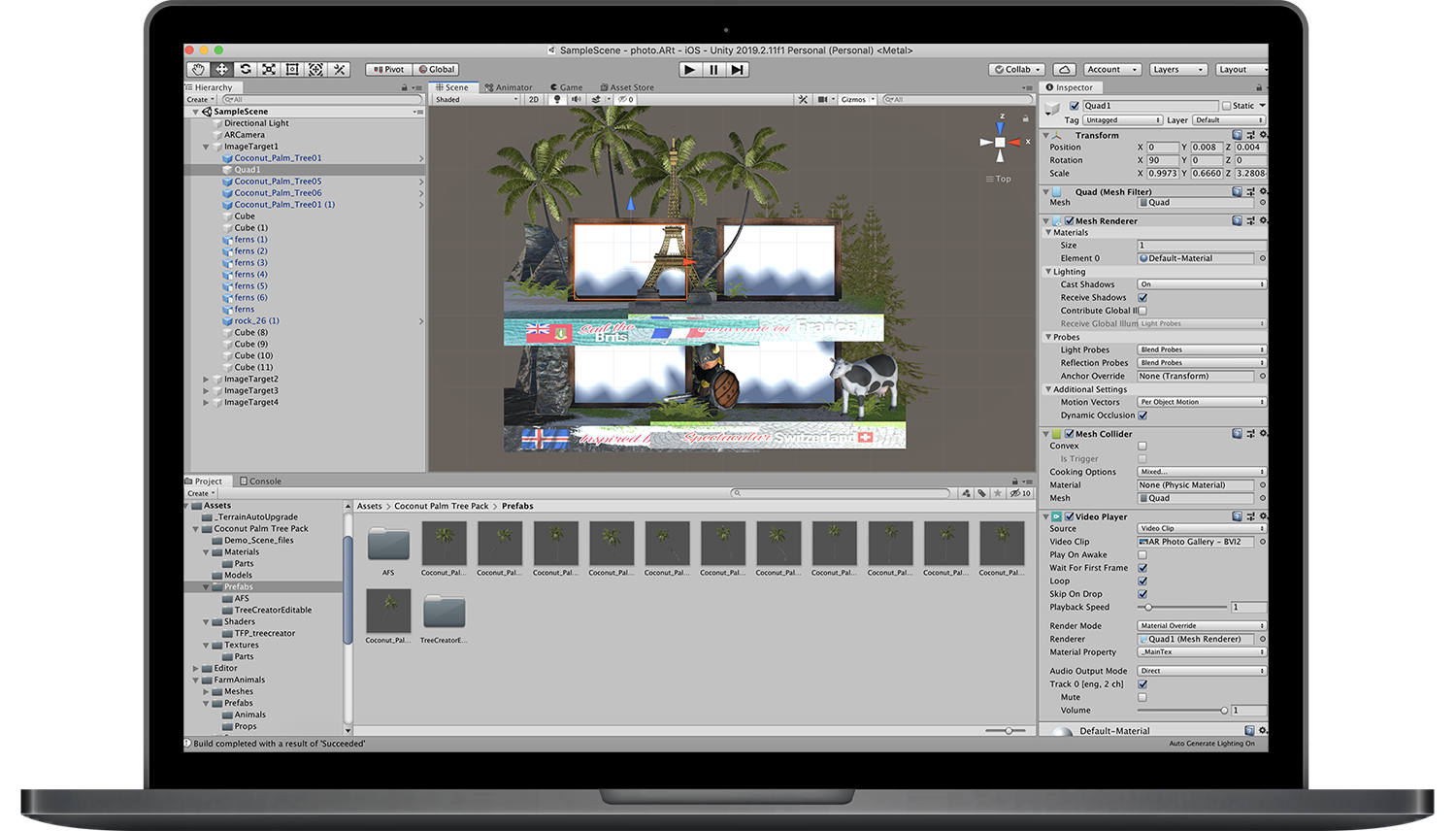
Task: Toggle hidden objects visibility counter
Action: pos(626,99)
